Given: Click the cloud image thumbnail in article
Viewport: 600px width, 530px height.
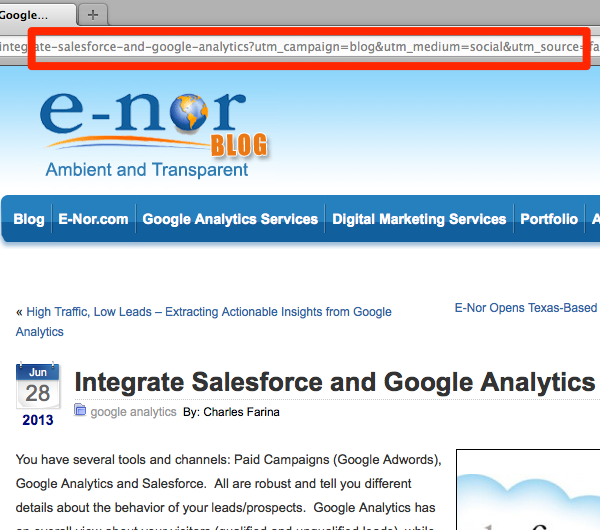Looking at the screenshot, I should click(x=528, y=490).
